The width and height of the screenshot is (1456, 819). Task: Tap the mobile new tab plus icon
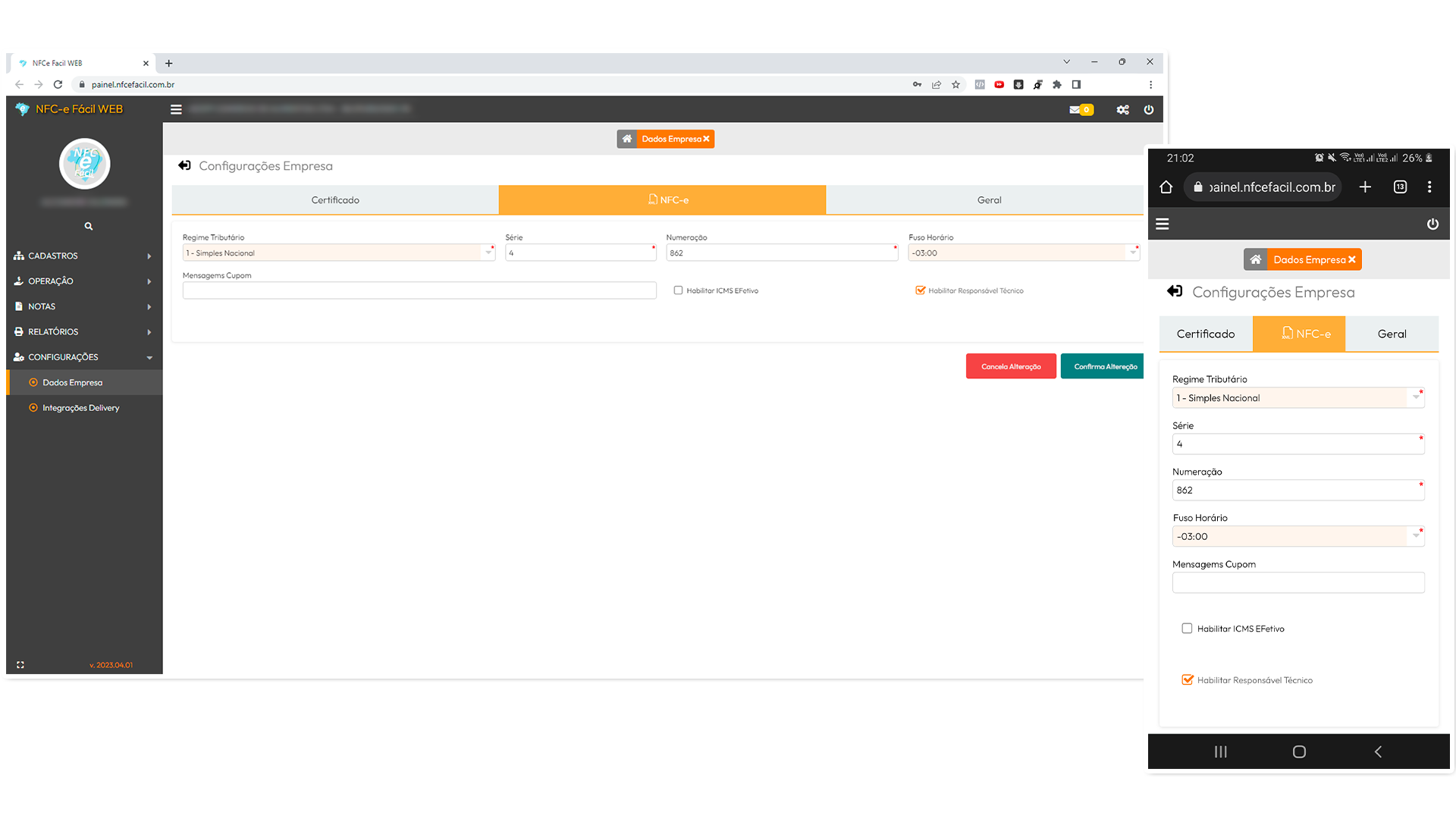[x=1365, y=187]
